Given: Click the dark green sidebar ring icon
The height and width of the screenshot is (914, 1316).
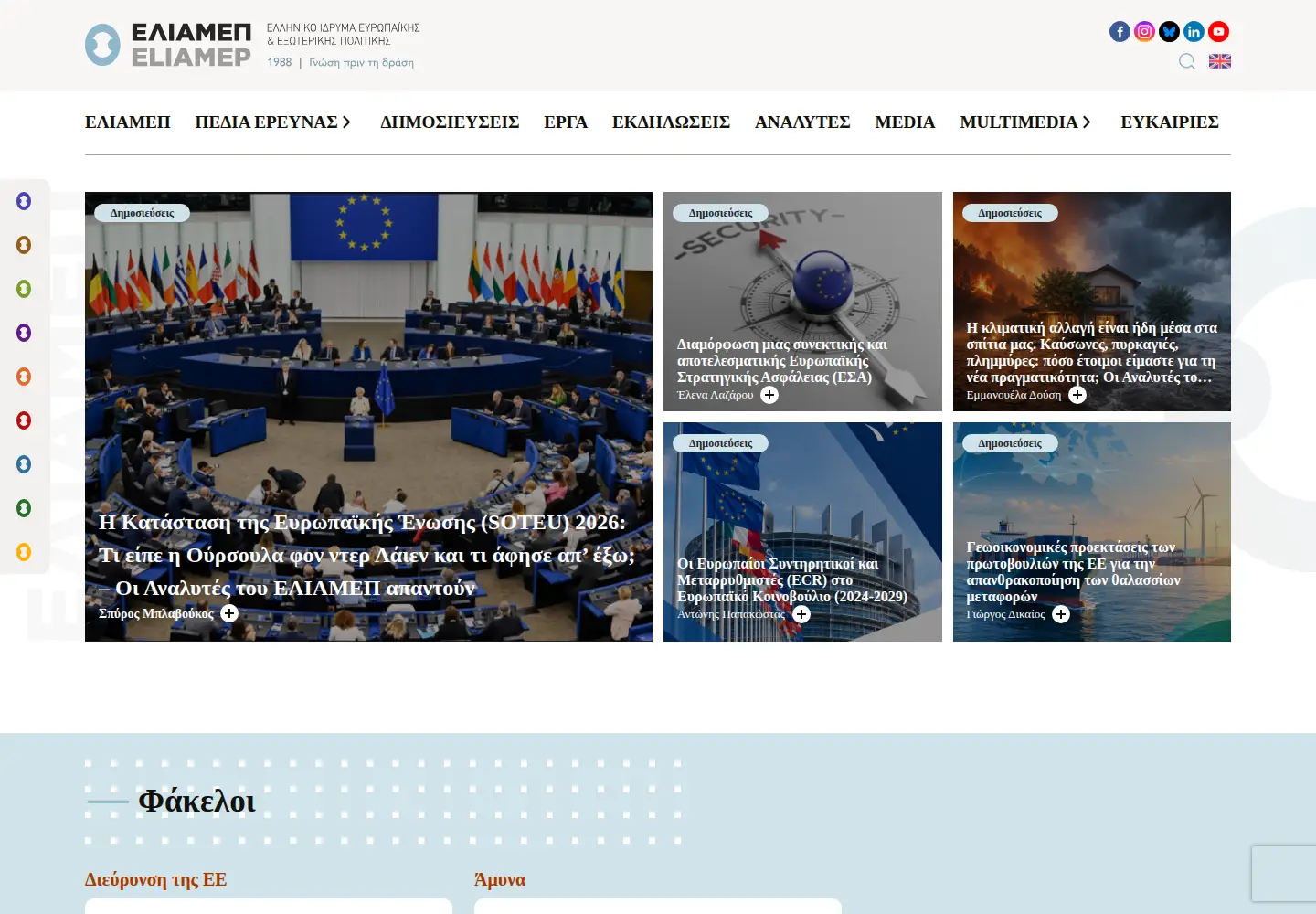Looking at the screenshot, I should tap(24, 508).
